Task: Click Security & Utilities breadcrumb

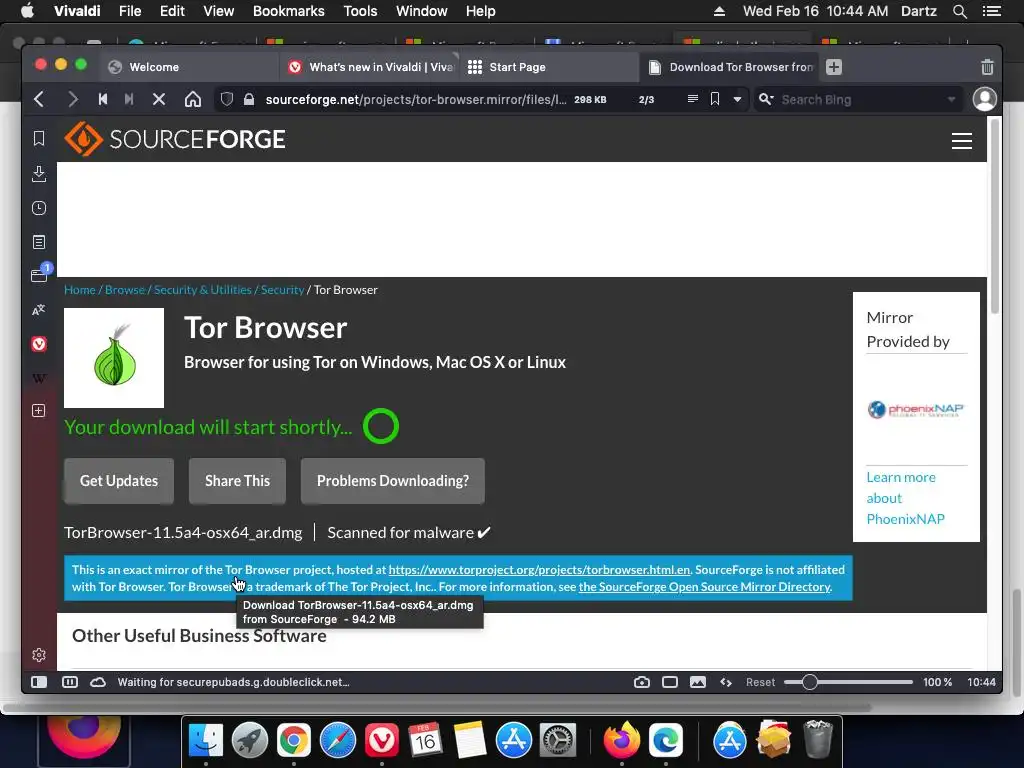Action: click(x=202, y=289)
